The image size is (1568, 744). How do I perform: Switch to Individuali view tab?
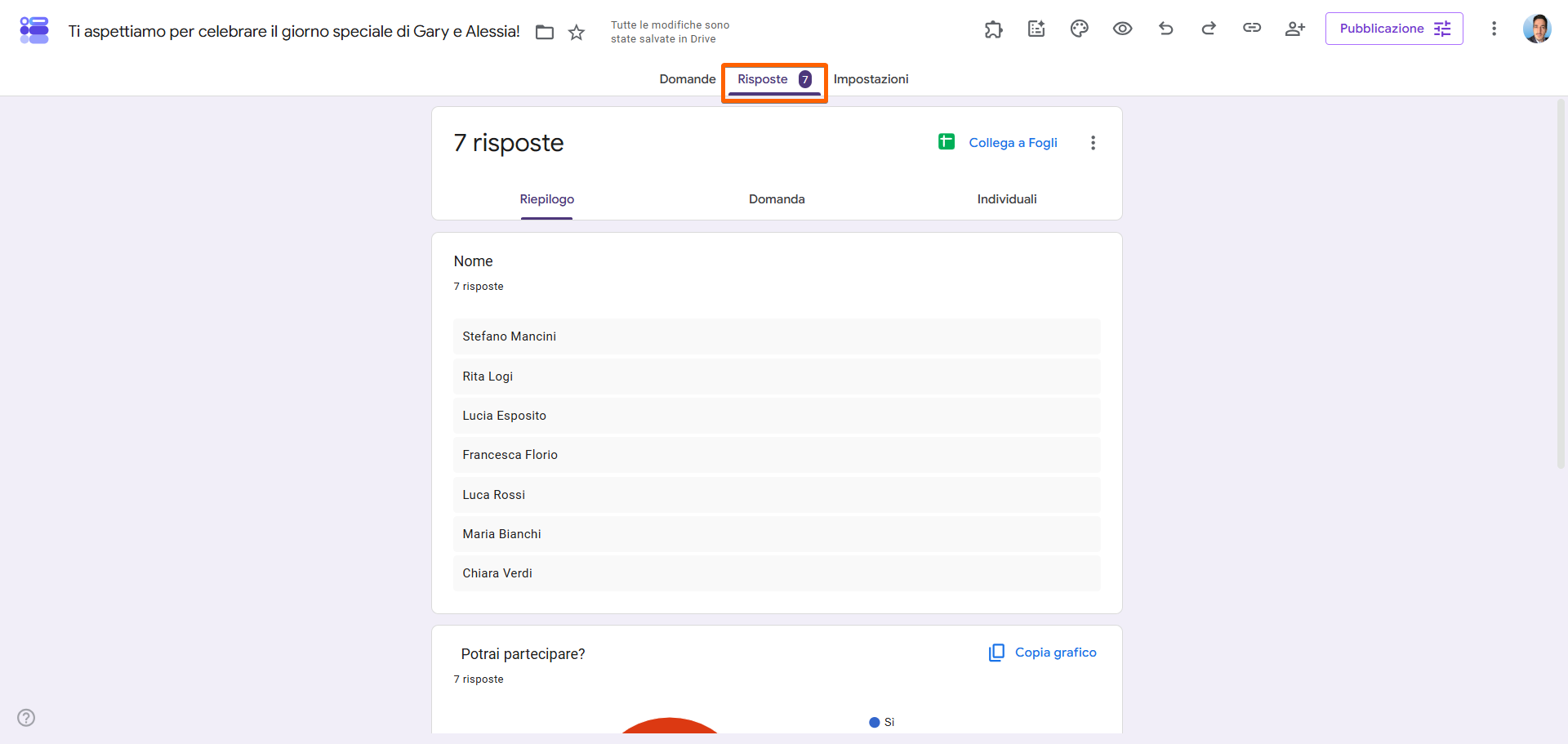click(1007, 199)
